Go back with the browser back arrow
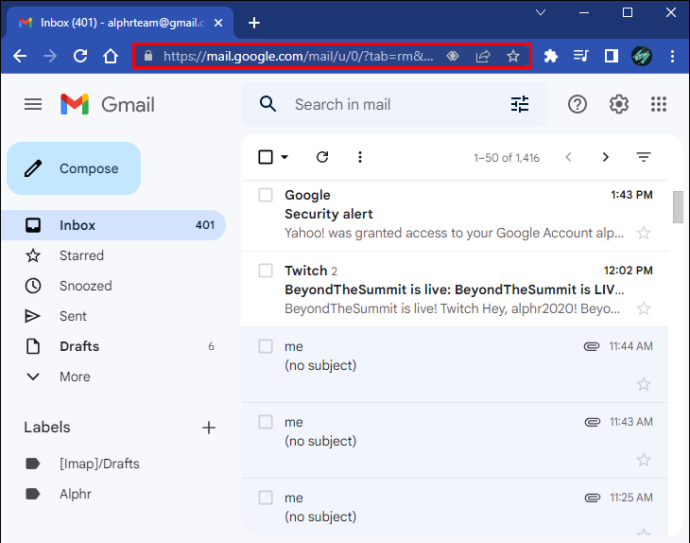Viewport: 690px width, 543px height. tap(20, 56)
